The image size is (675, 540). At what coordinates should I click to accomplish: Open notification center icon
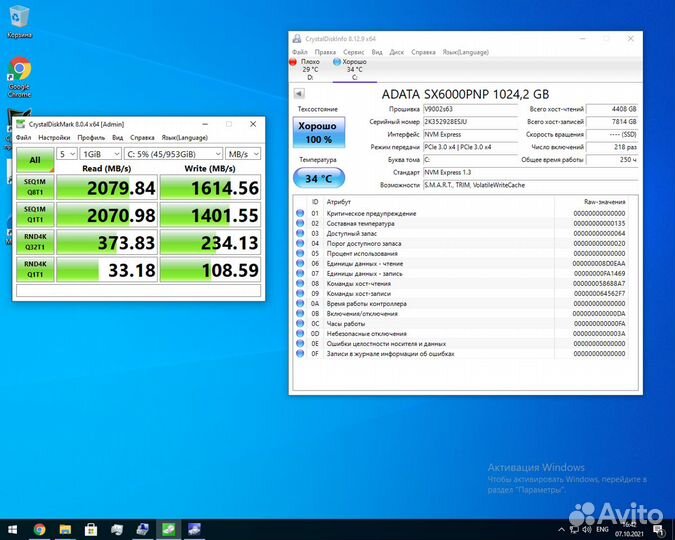(x=659, y=530)
